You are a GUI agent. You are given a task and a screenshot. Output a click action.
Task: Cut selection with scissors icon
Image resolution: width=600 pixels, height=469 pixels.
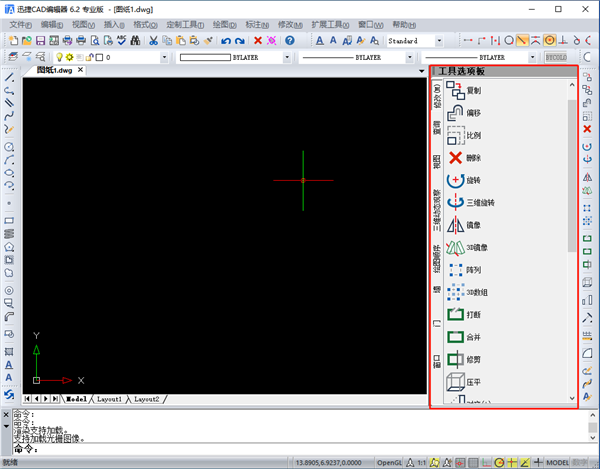click(x=153, y=40)
